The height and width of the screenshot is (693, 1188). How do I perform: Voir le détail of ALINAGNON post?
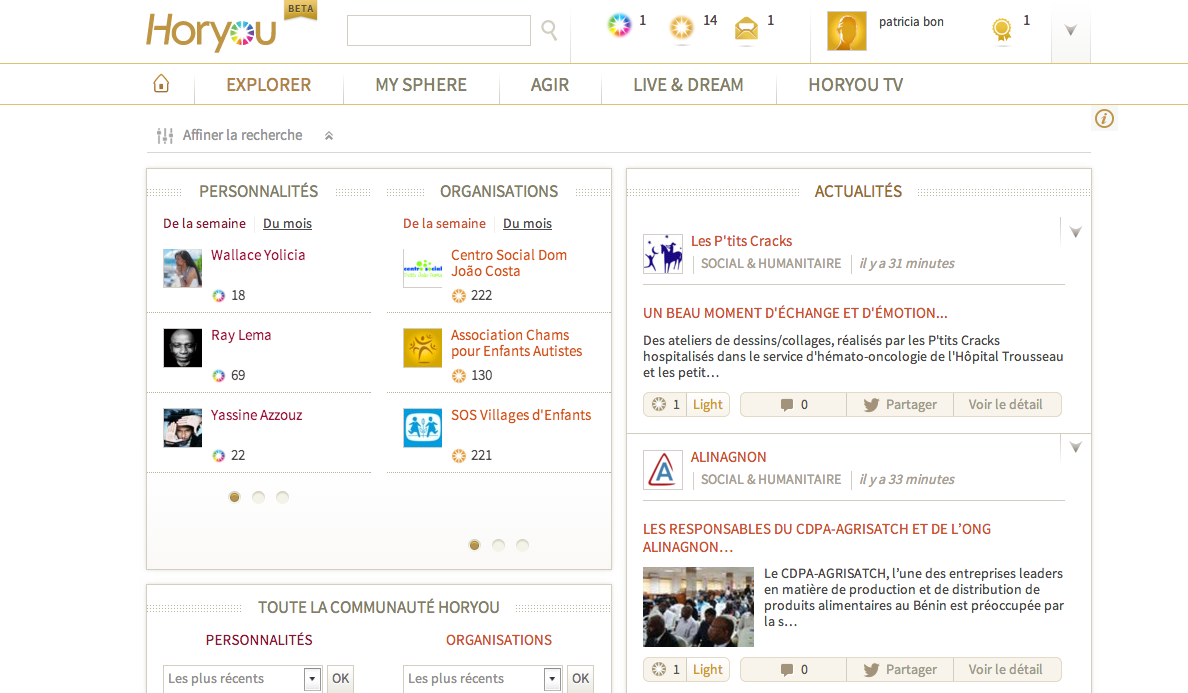click(x=1006, y=670)
